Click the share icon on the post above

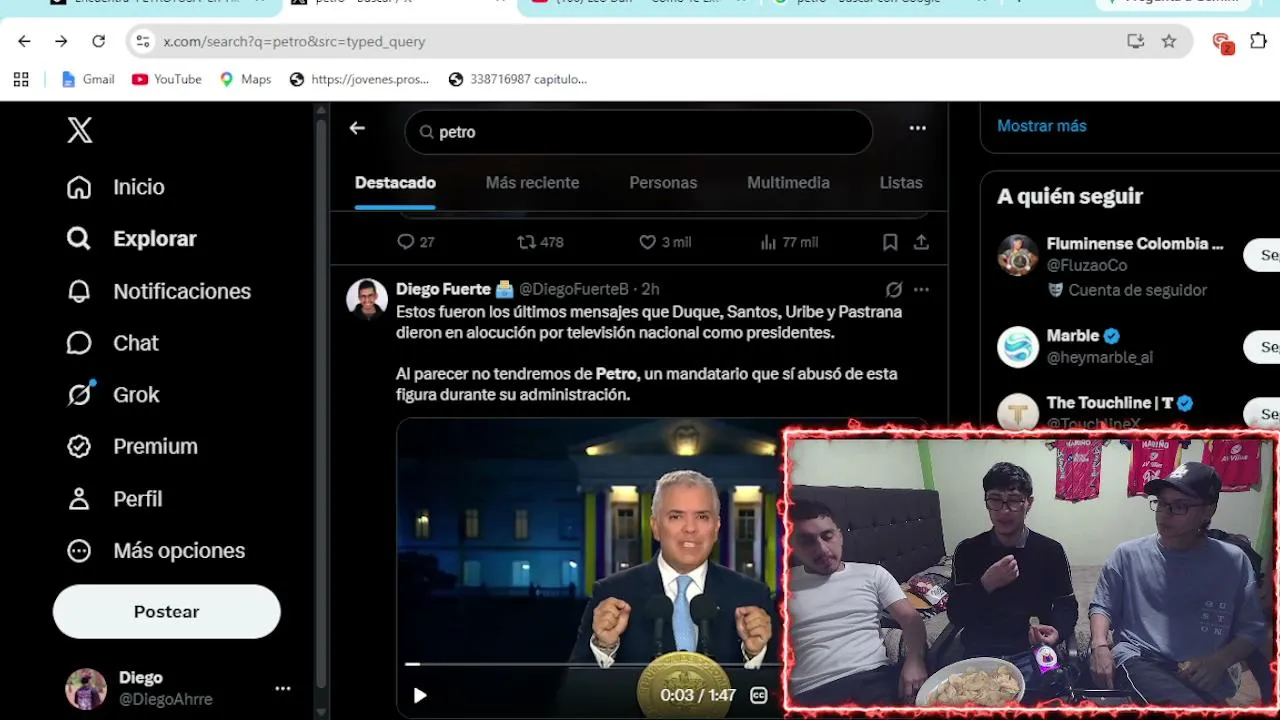pyautogui.click(x=921, y=242)
